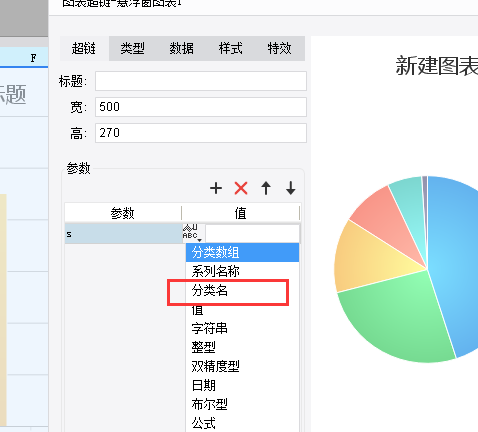Click the 标题 input field
This screenshot has height=432, width=478.
[x=201, y=81]
